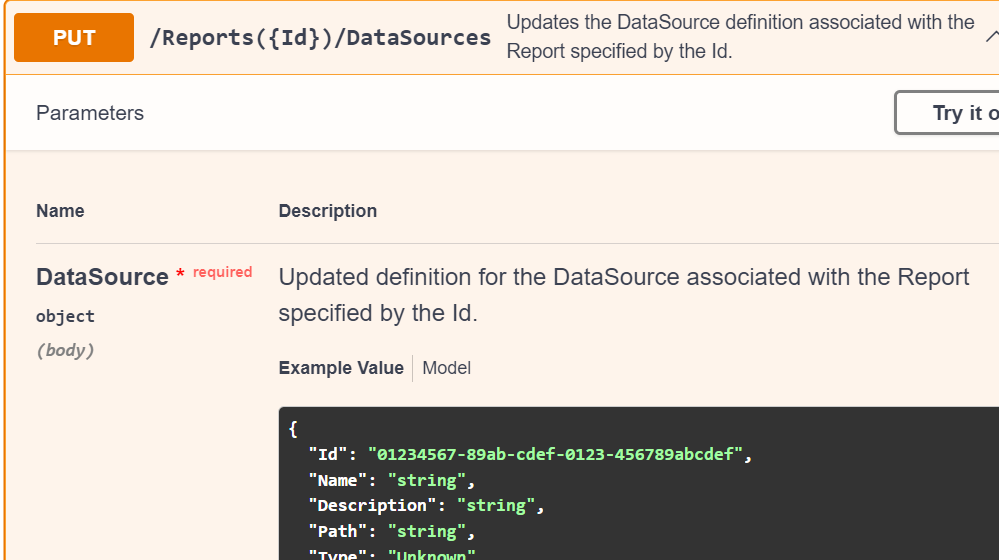The height and width of the screenshot is (560, 999).
Task: Click the paragraph starting with 'Updated definition for the DataSource'
Action: 624,295
